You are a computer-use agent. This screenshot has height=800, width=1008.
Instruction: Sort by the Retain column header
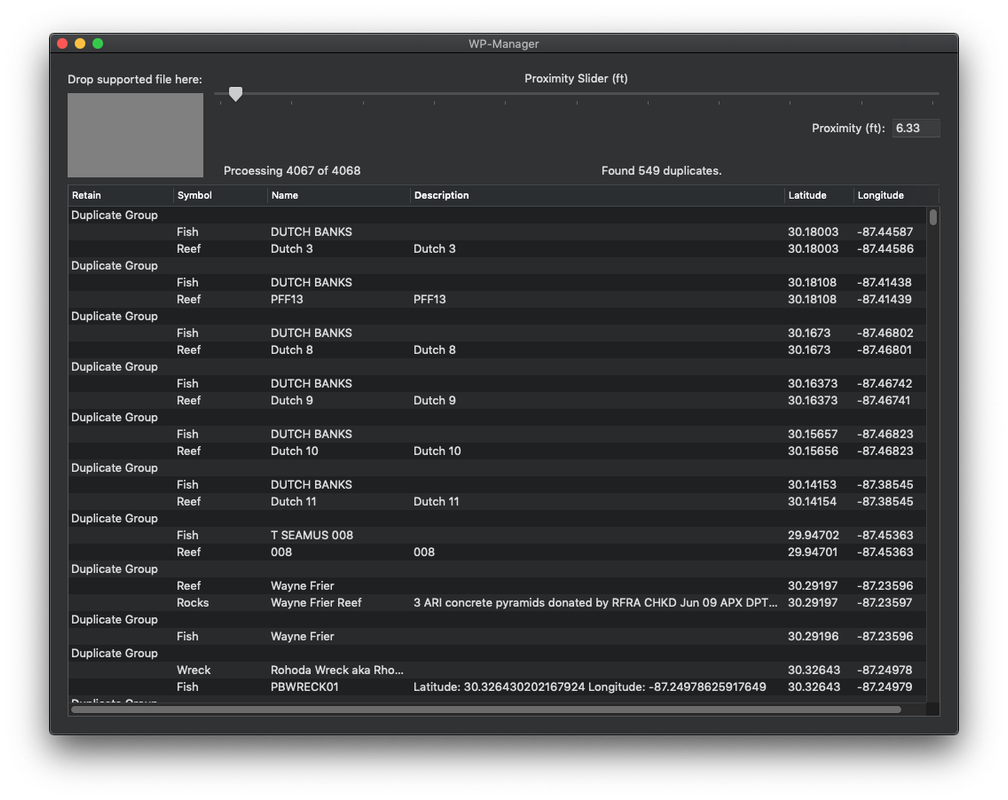point(121,195)
